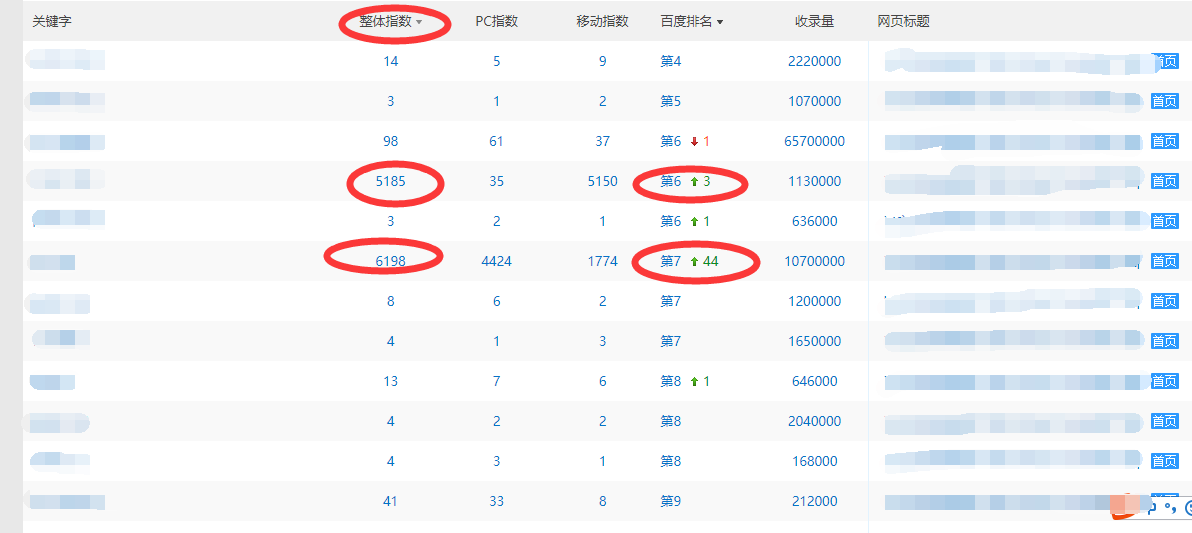The height and width of the screenshot is (533, 1192).
Task: Click the indexed count 1070000
Action: pyautogui.click(x=814, y=101)
